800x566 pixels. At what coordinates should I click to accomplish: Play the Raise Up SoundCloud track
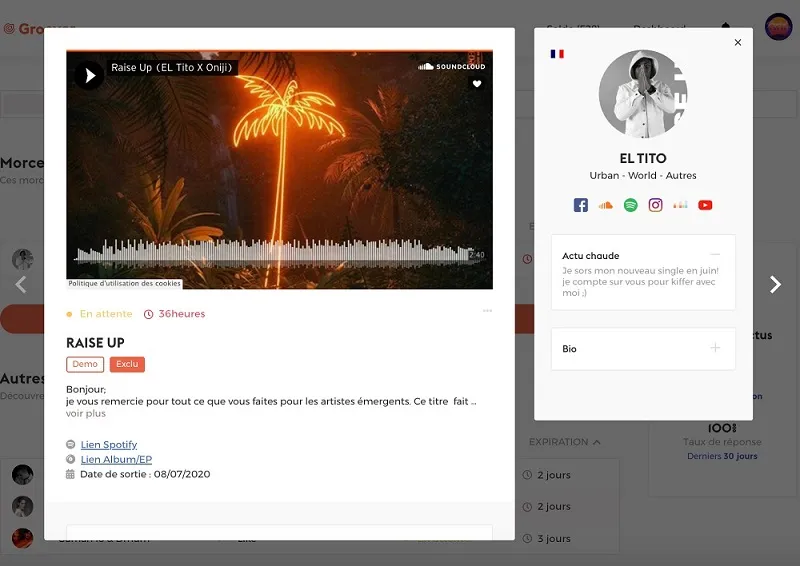89,75
